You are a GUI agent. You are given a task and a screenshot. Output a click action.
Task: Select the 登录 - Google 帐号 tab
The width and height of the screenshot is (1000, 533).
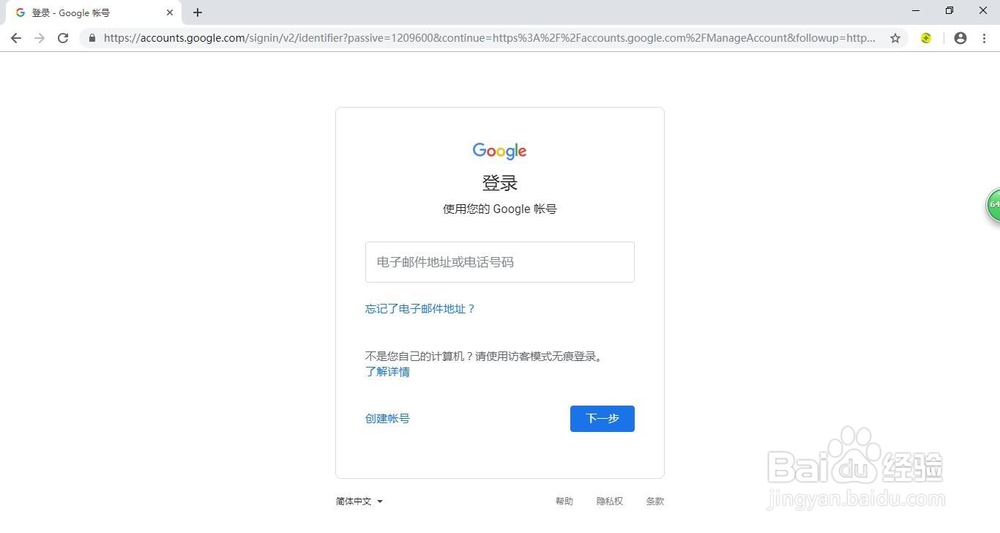point(92,13)
